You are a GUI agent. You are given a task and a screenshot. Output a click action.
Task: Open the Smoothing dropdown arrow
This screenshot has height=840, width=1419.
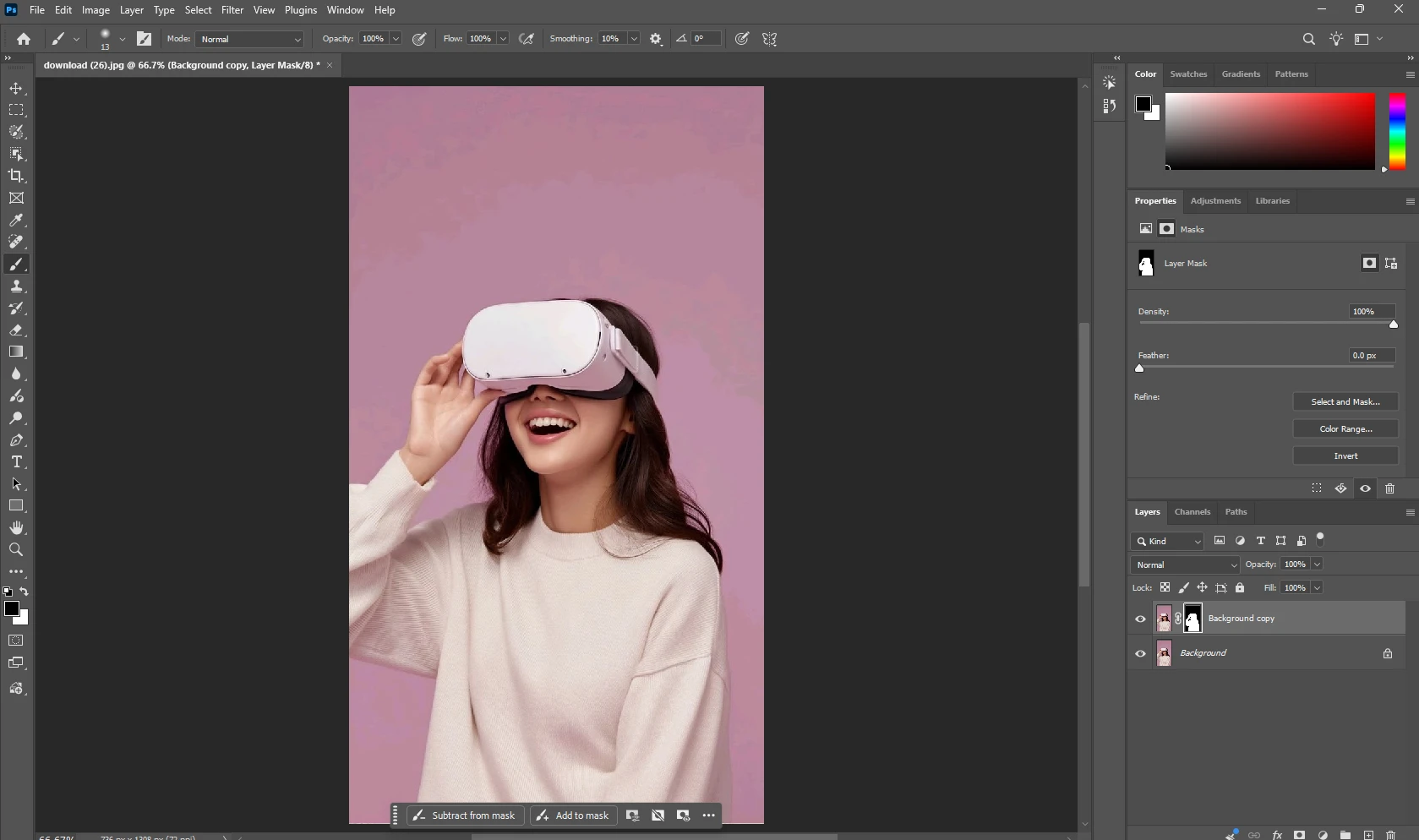tap(634, 39)
